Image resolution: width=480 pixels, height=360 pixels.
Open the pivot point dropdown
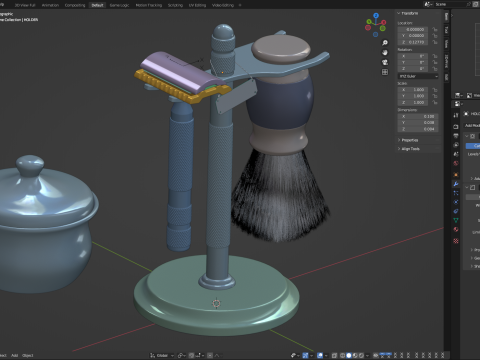pos(182,355)
